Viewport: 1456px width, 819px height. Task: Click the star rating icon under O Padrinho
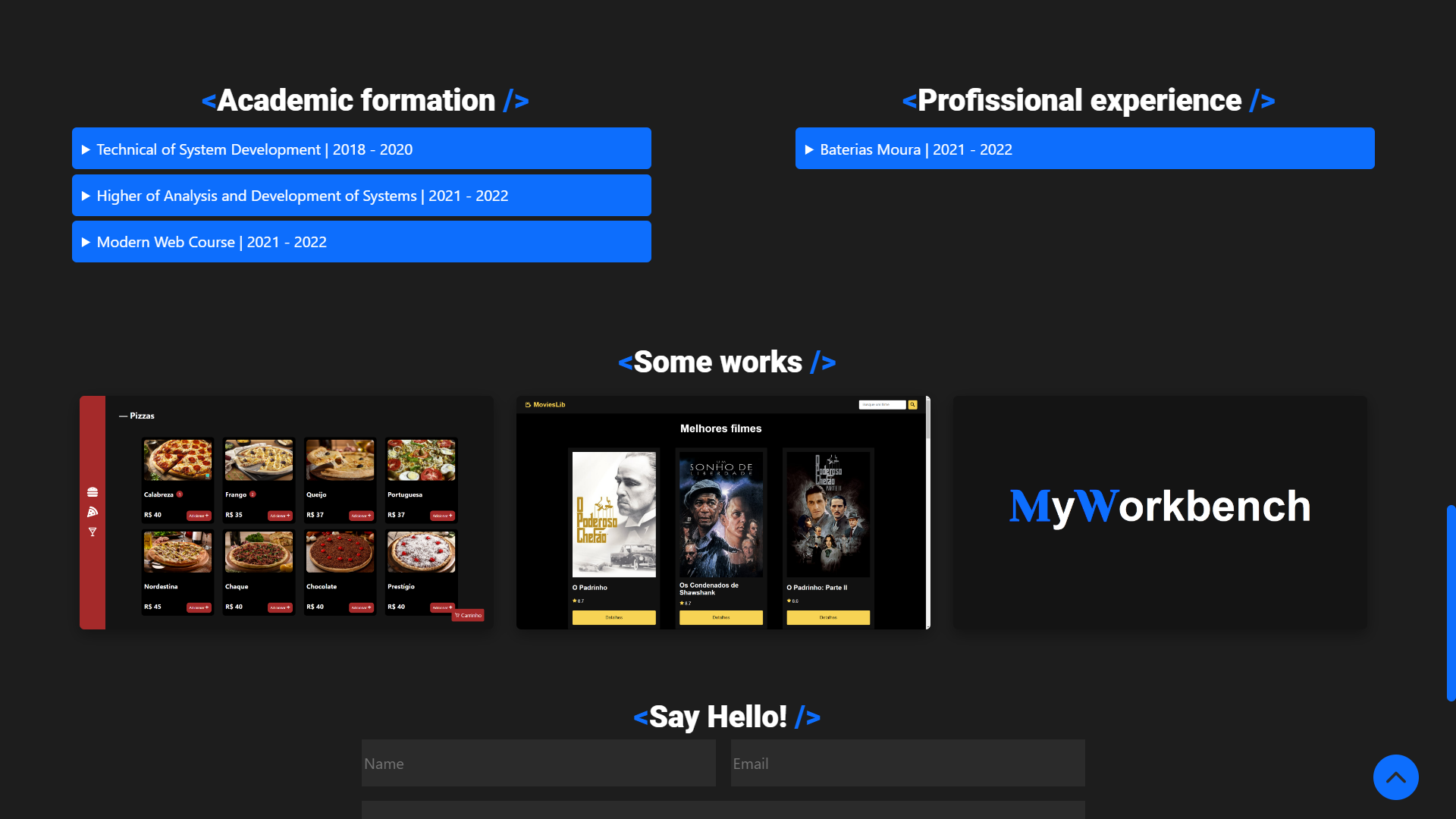tap(574, 601)
